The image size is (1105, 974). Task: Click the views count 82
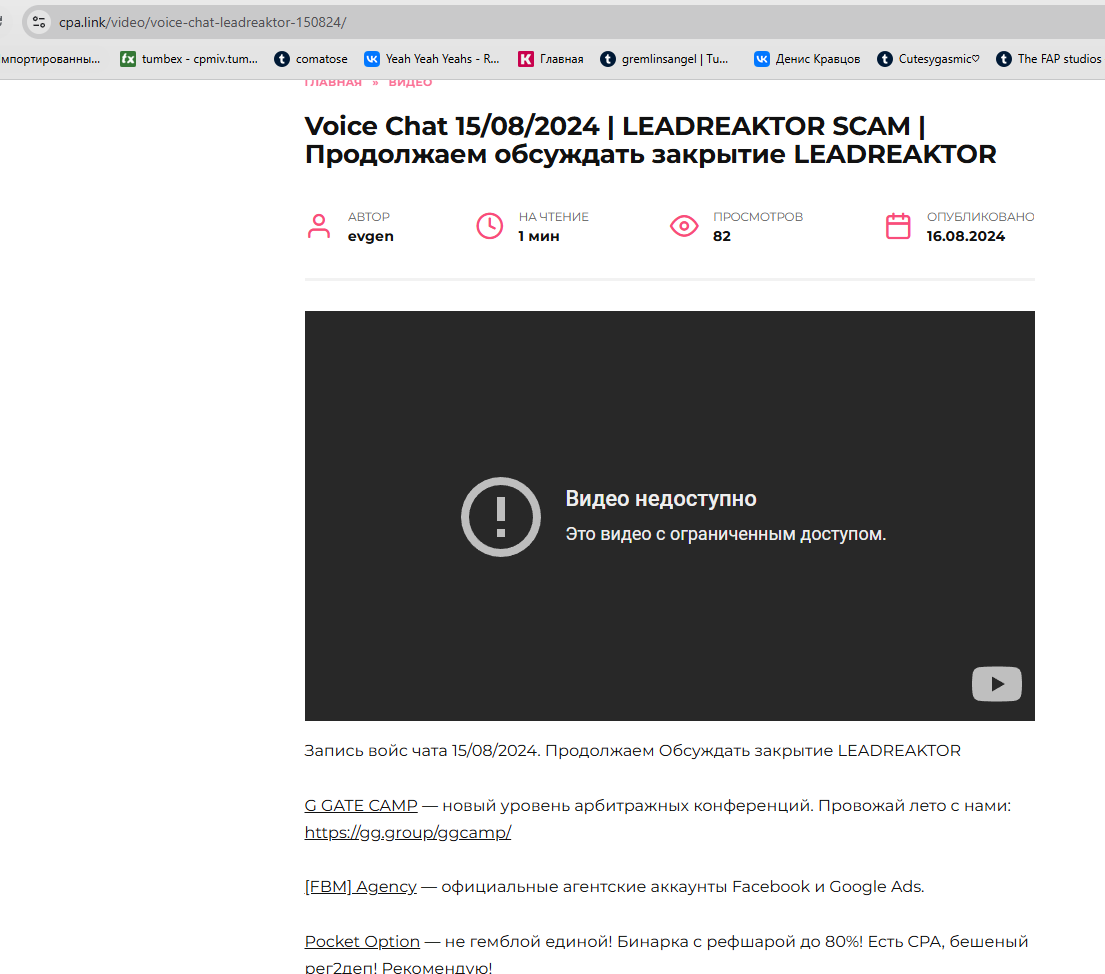click(722, 236)
